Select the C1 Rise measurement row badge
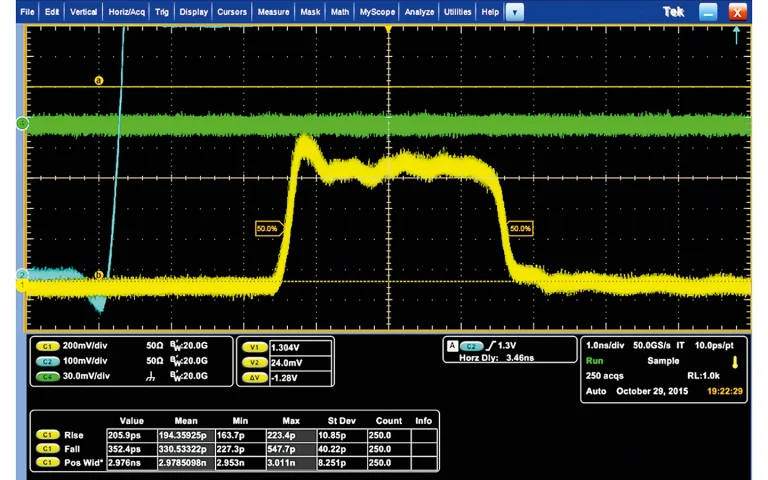768x480 pixels. (47, 435)
